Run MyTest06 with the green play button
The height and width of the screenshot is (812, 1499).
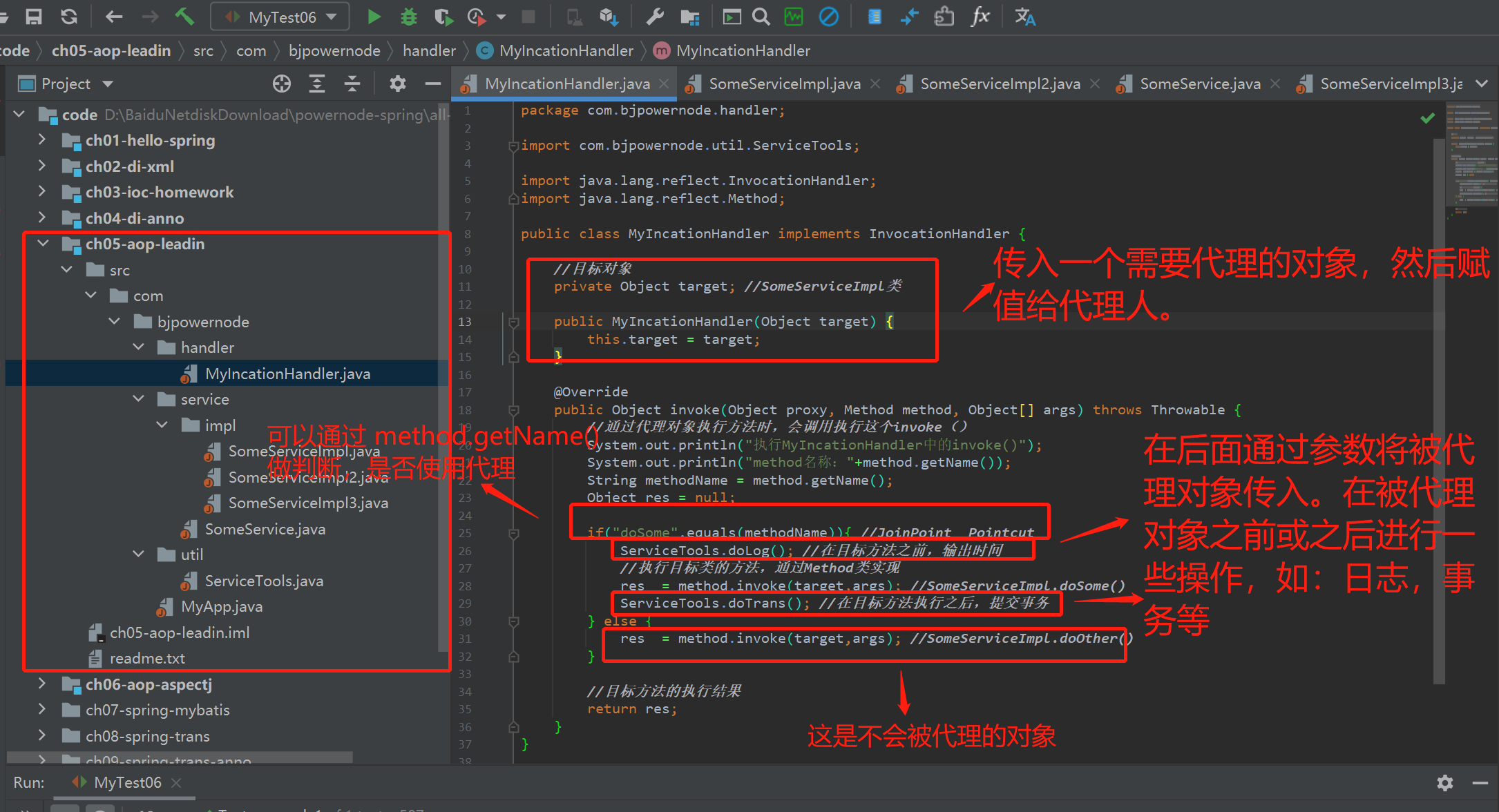tap(374, 17)
